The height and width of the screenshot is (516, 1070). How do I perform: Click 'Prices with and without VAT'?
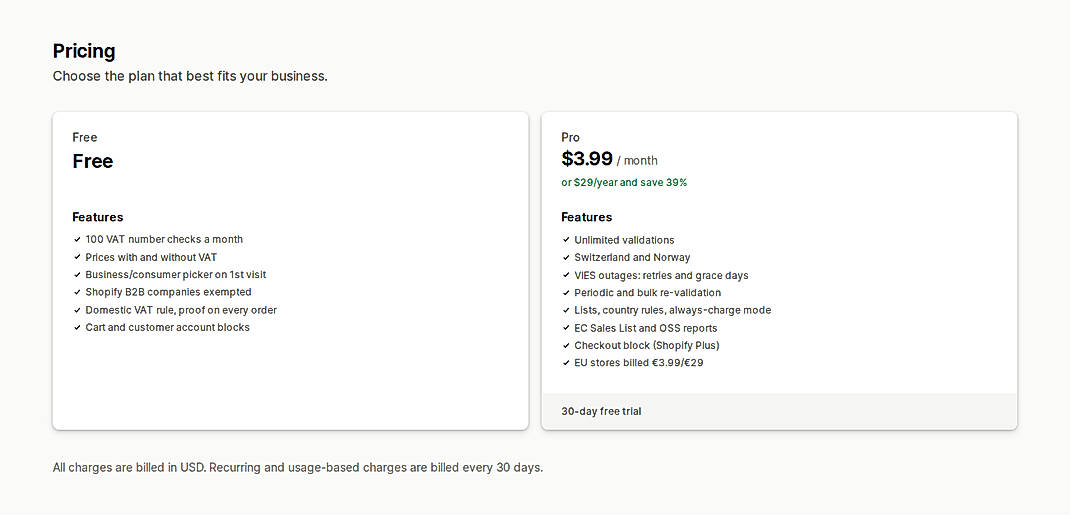tap(151, 257)
